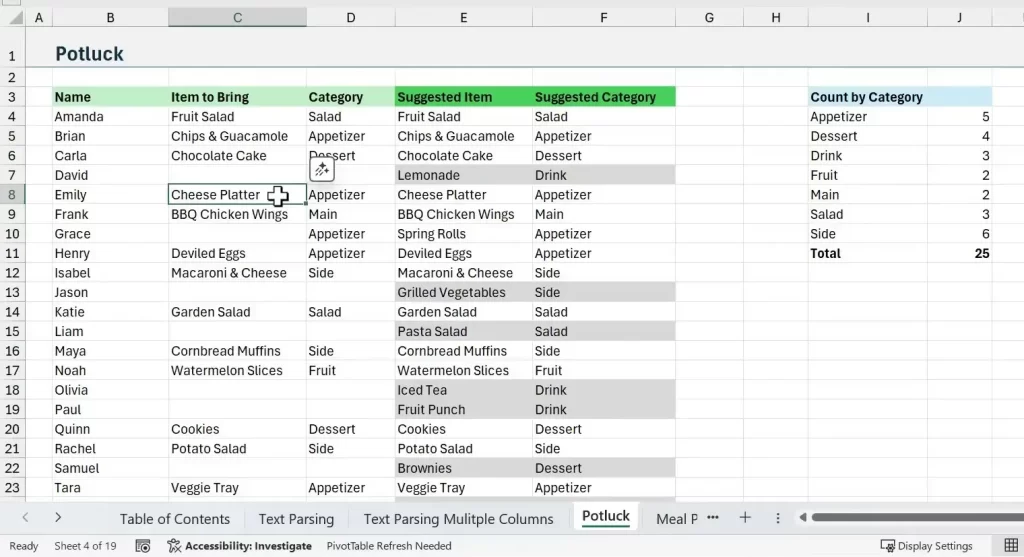The image size is (1024, 557).
Task: Click the macro recording status bar icon
Action: (143, 546)
